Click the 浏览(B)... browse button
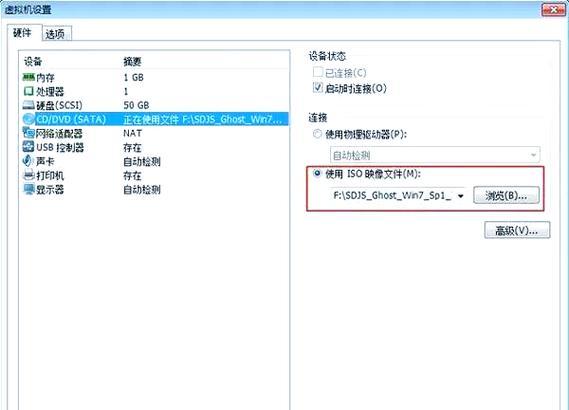 point(506,196)
